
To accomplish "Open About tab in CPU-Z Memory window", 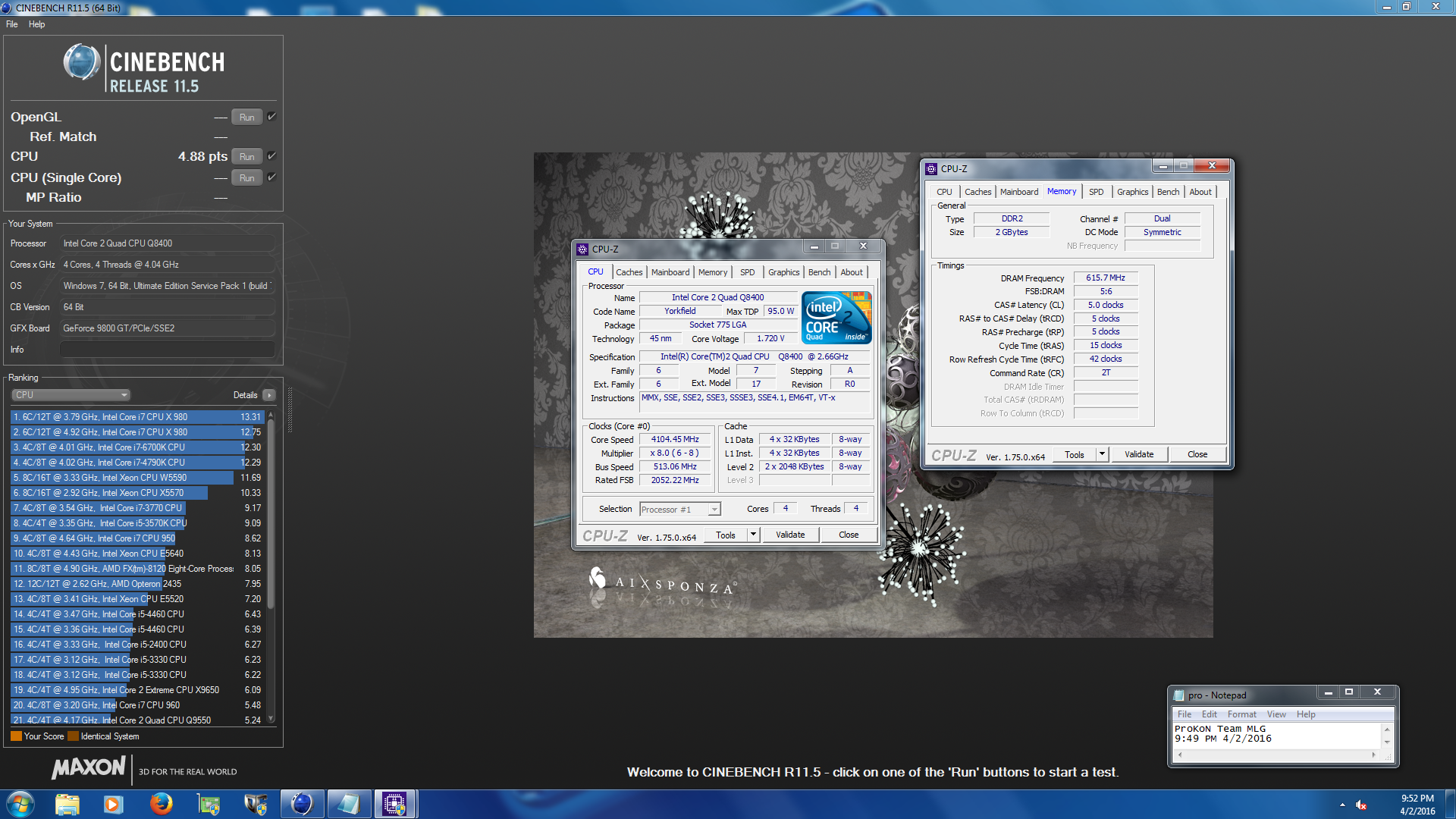I will pos(1200,192).
